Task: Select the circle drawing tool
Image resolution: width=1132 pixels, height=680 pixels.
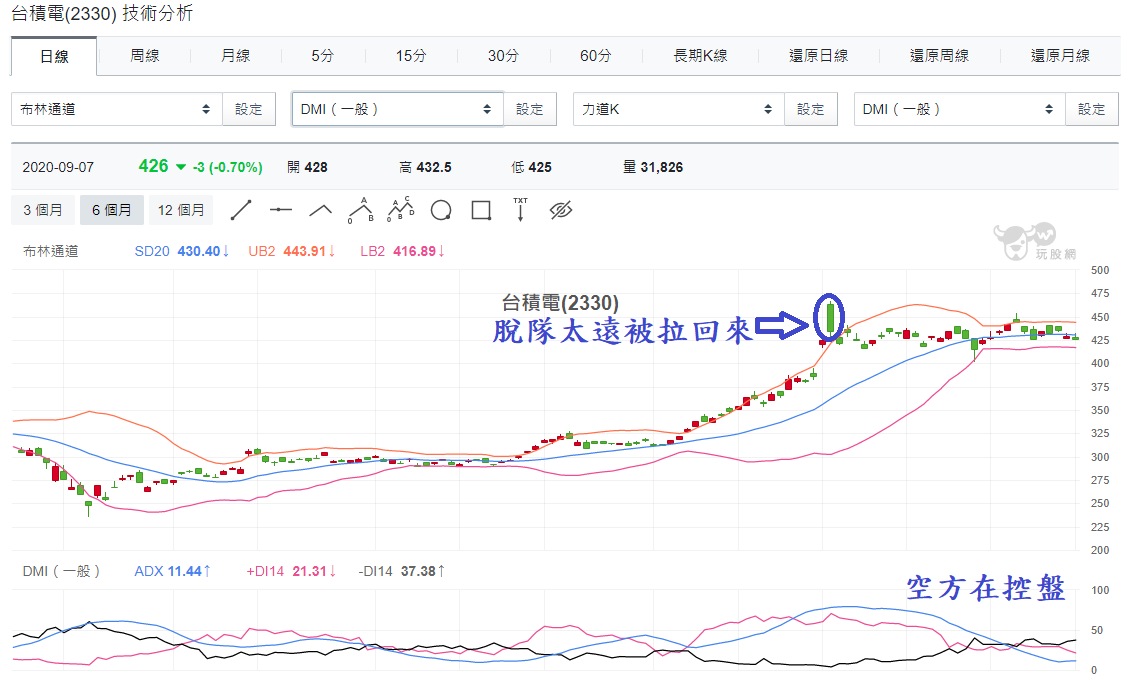Action: tap(441, 210)
